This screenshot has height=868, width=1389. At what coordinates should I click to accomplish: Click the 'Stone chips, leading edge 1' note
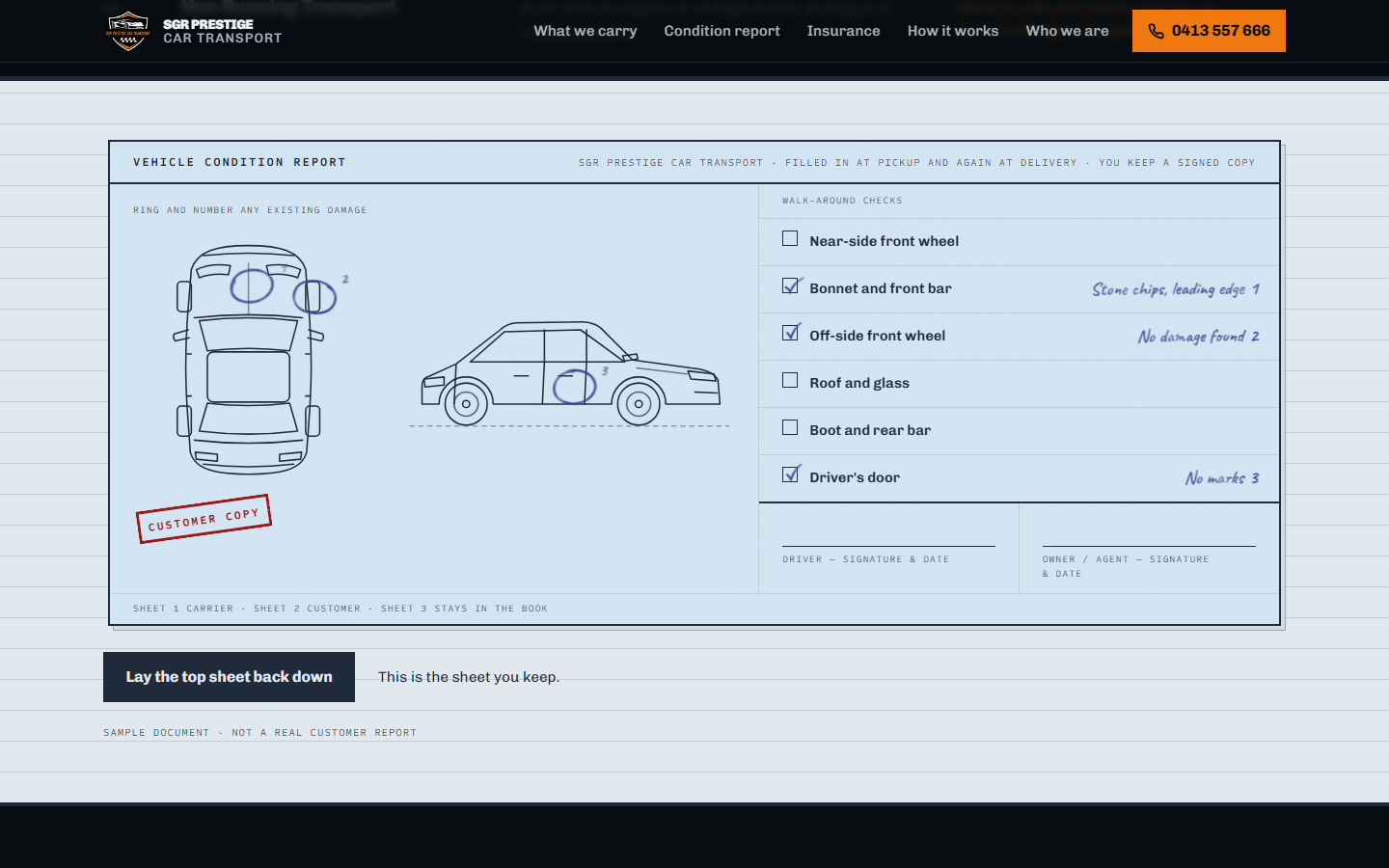pyautogui.click(x=1176, y=289)
